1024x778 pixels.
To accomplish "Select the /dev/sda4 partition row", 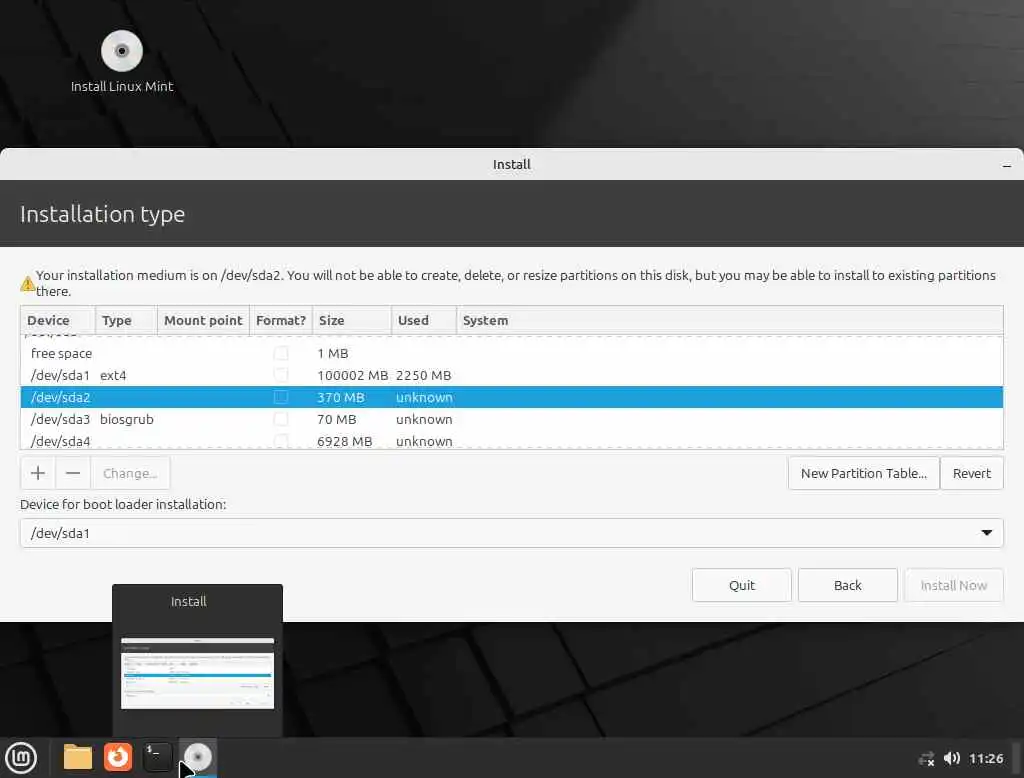I will (511, 441).
